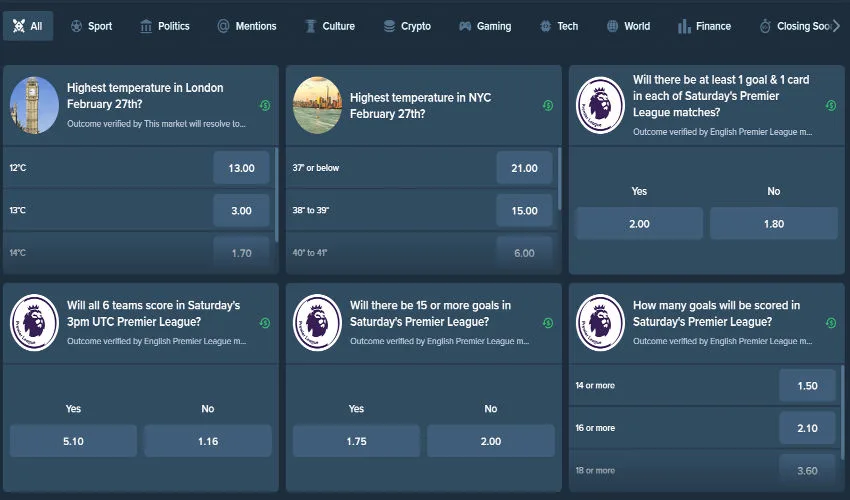Open the Finance tab

(704, 26)
